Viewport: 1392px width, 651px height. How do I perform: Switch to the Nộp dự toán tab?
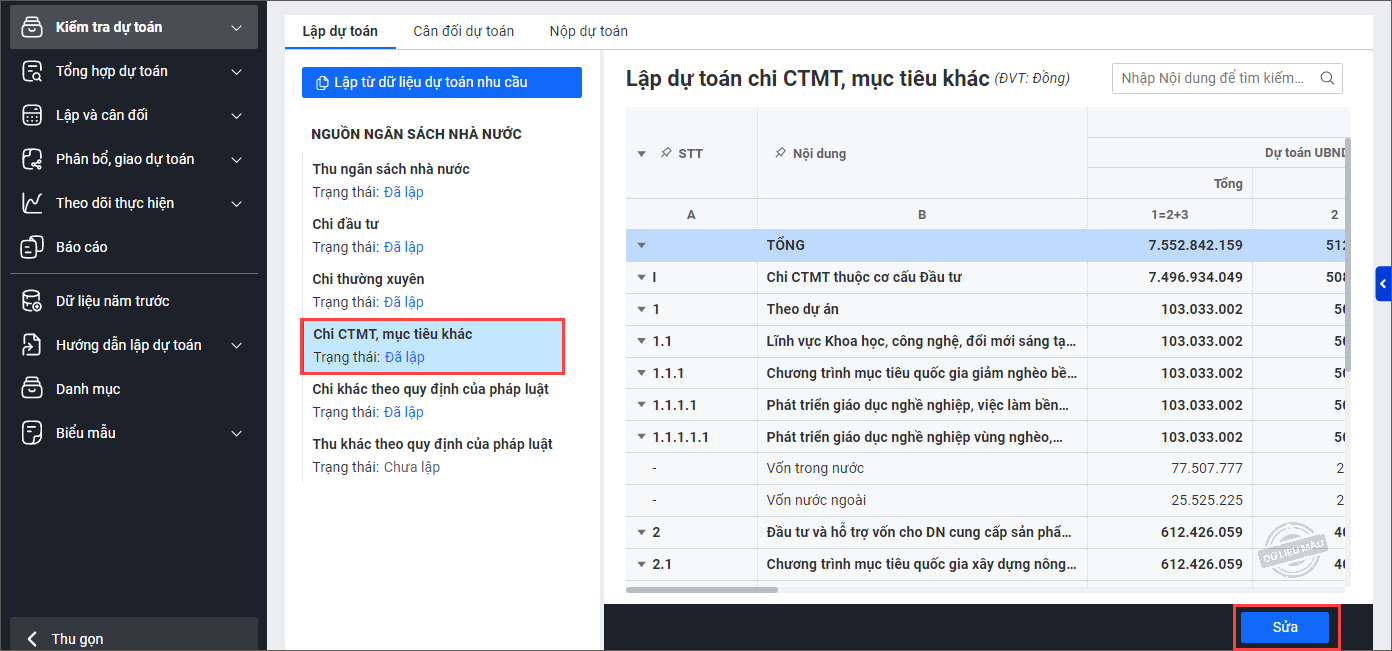point(588,31)
